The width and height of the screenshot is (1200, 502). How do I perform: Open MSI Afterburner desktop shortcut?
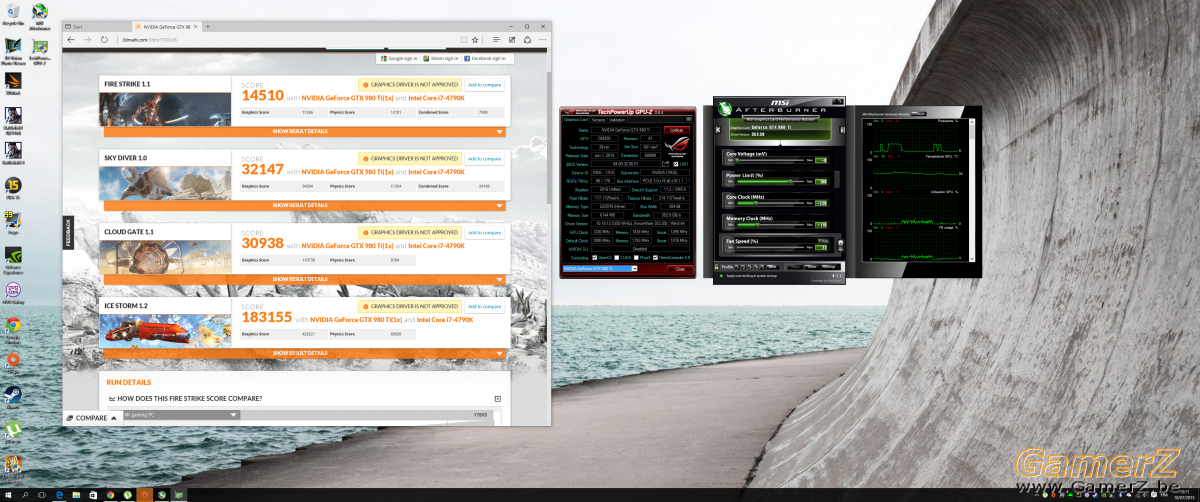pyautogui.click(x=40, y=13)
